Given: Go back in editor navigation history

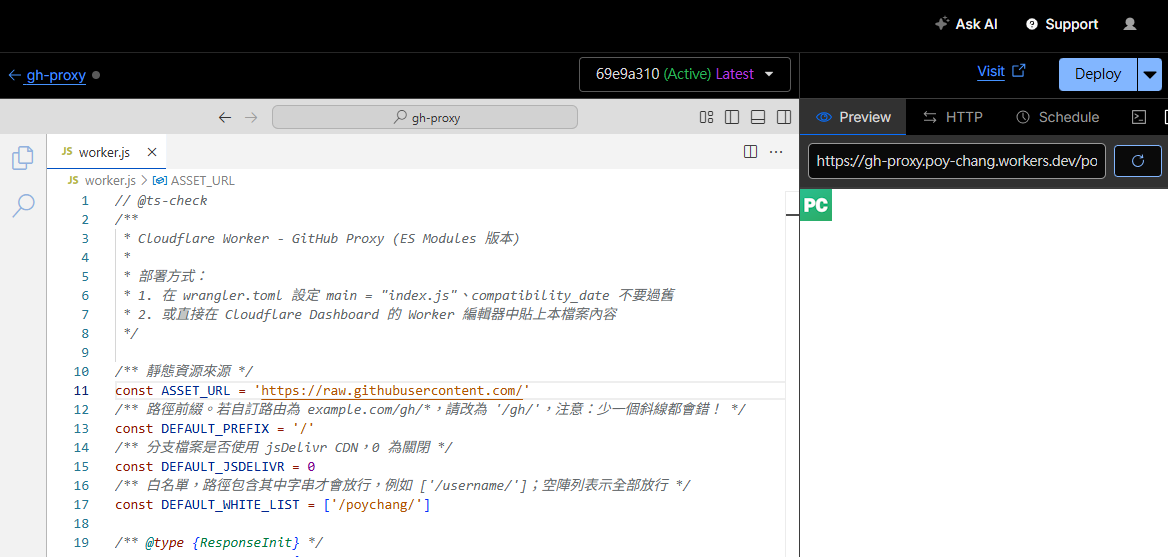Looking at the screenshot, I should (x=225, y=117).
